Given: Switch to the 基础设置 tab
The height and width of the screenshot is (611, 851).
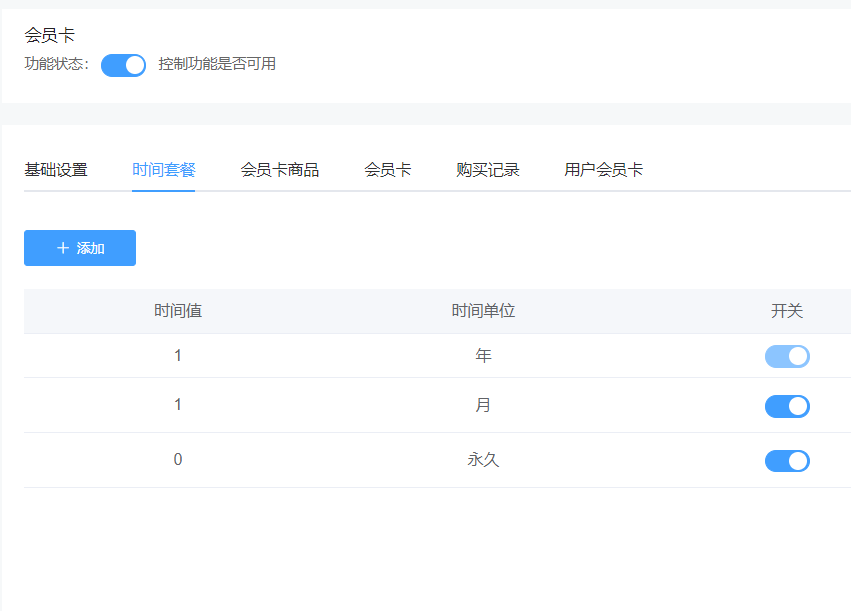Looking at the screenshot, I should 56,170.
